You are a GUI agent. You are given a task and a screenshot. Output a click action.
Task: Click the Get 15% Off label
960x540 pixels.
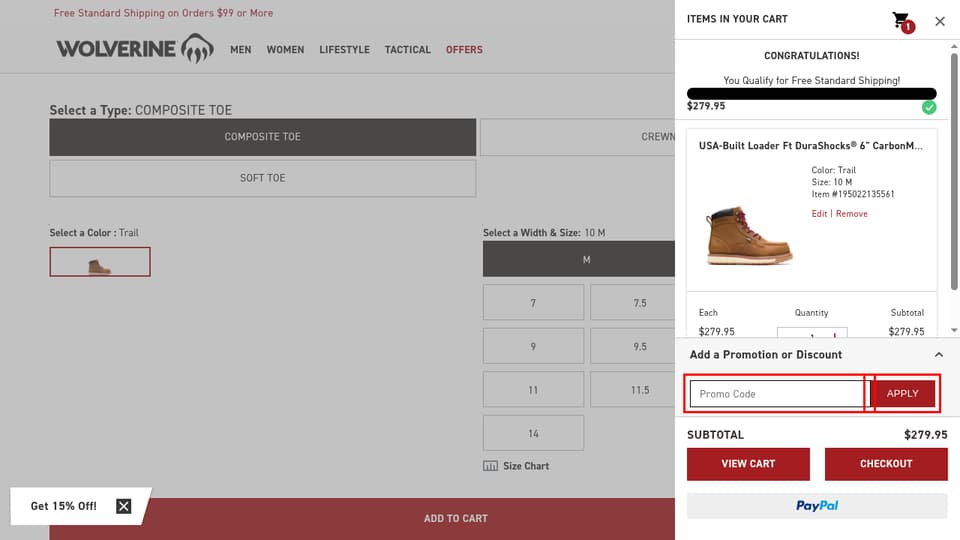click(x=64, y=506)
